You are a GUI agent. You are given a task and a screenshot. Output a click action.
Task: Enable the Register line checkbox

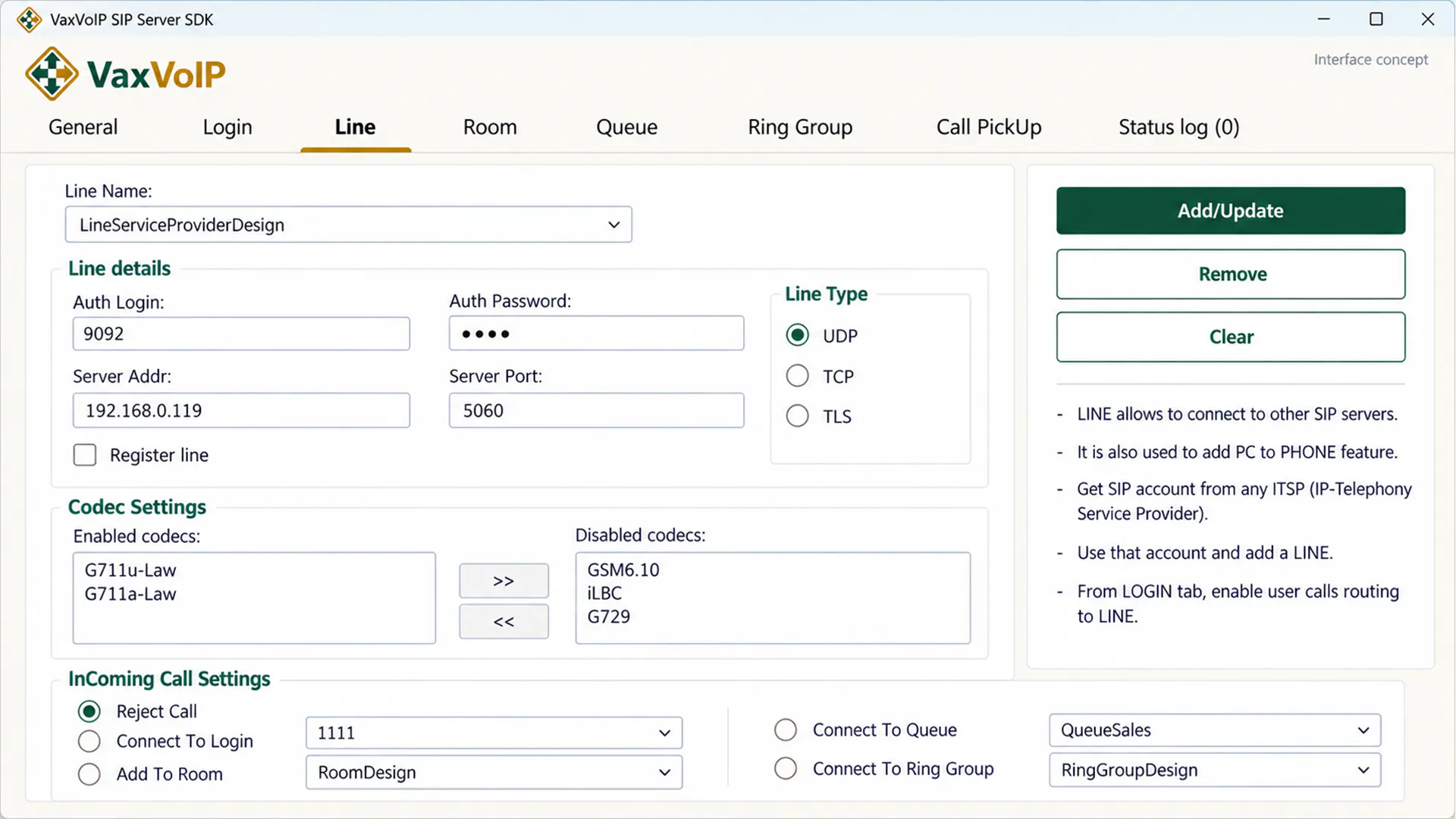tap(85, 455)
